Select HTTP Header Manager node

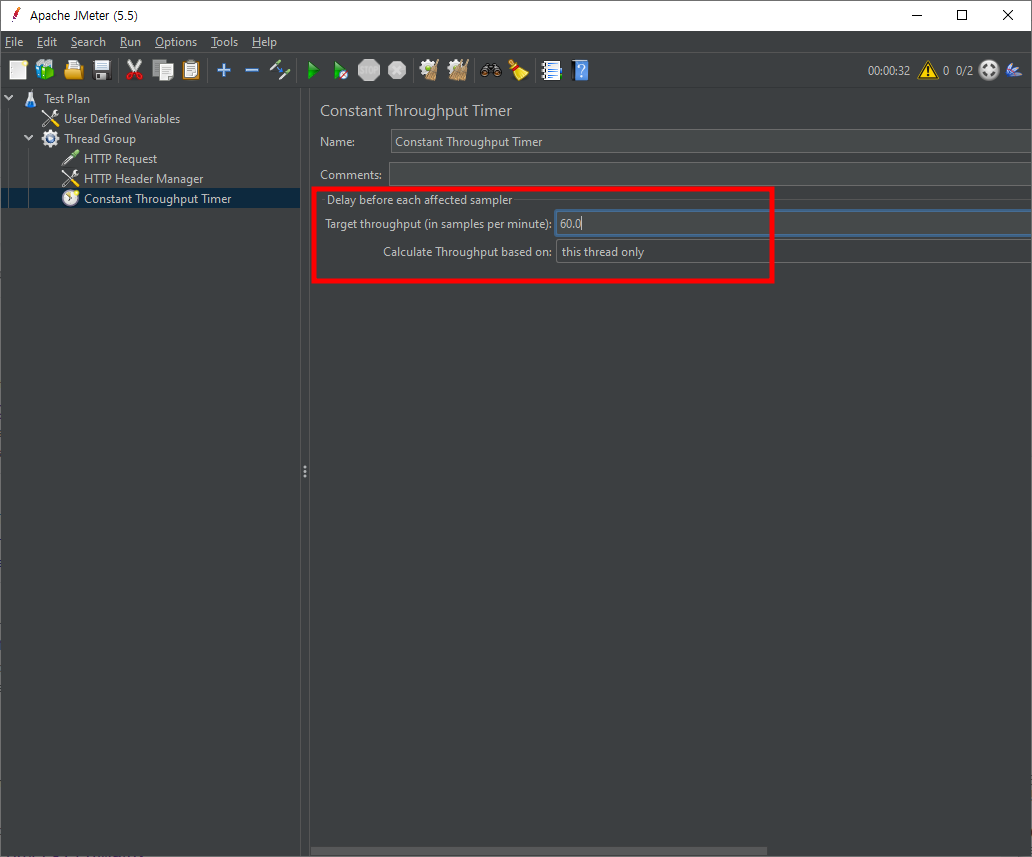click(x=143, y=179)
